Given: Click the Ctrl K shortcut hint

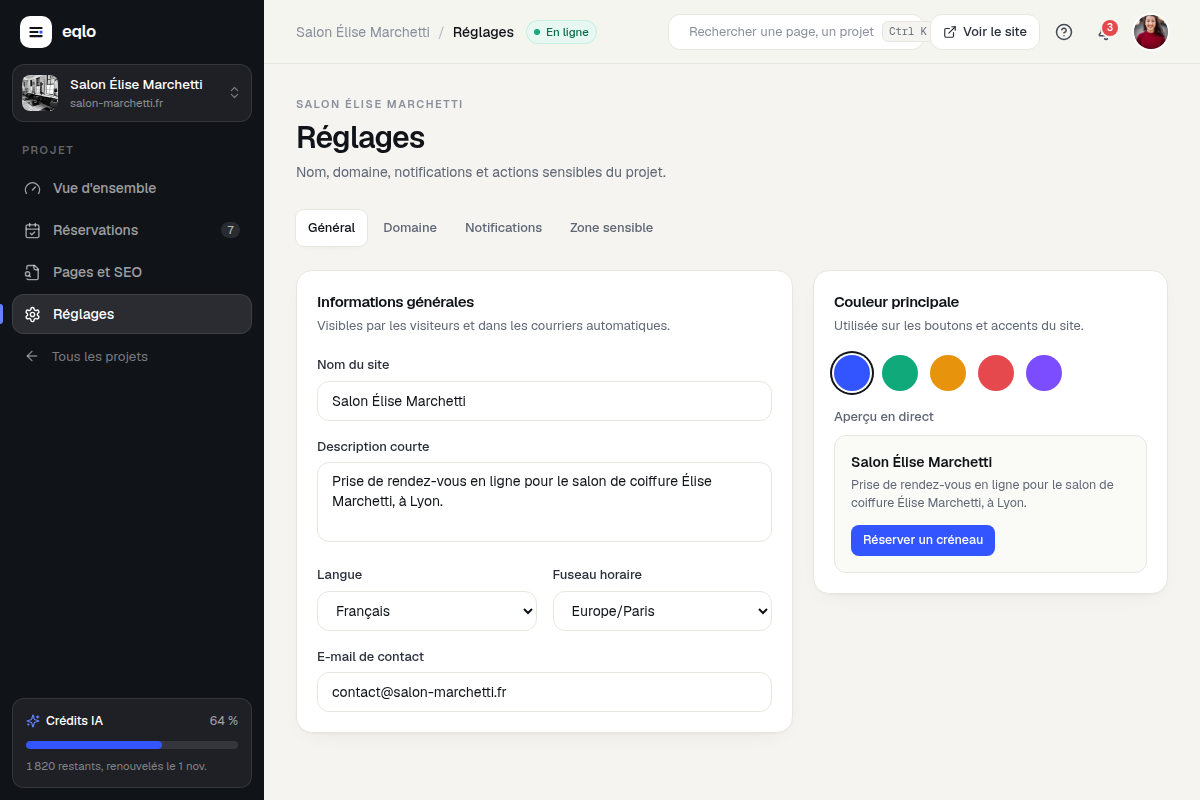Looking at the screenshot, I should coord(906,32).
